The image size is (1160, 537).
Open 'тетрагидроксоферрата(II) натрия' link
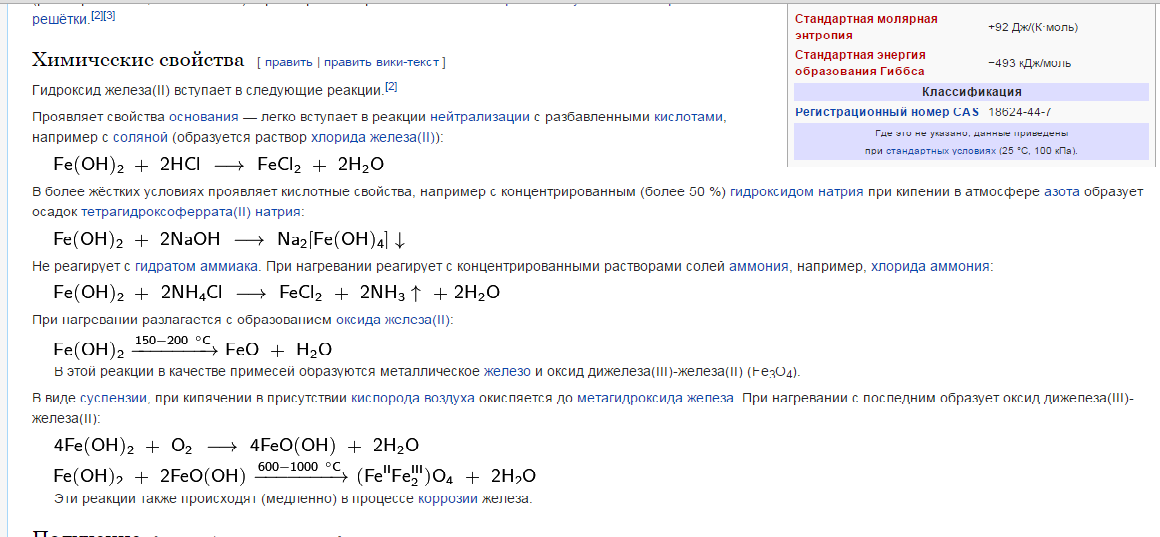192,212
